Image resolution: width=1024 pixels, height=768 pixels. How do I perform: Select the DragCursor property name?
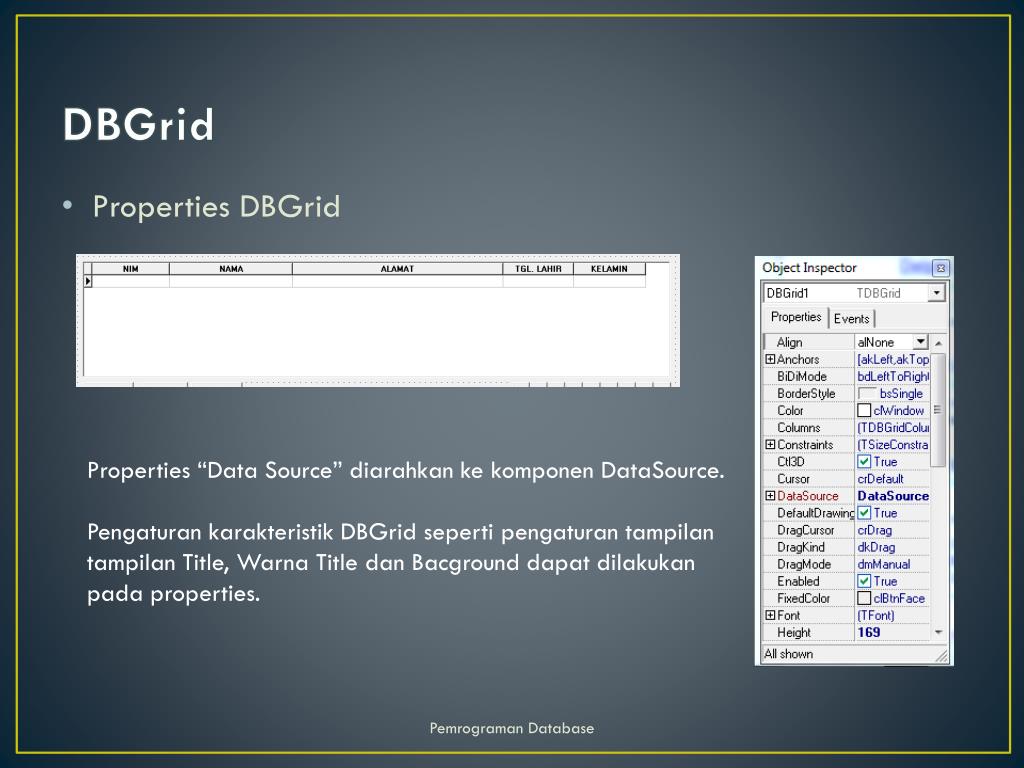[x=805, y=530]
